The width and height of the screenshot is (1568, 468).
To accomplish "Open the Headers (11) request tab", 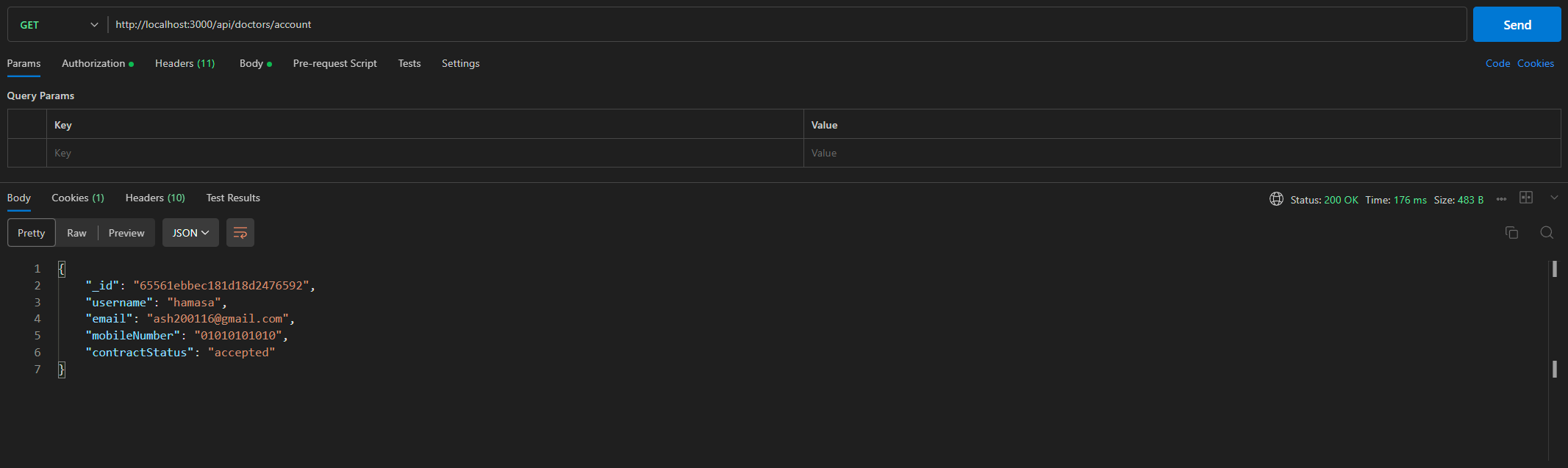I will [185, 64].
